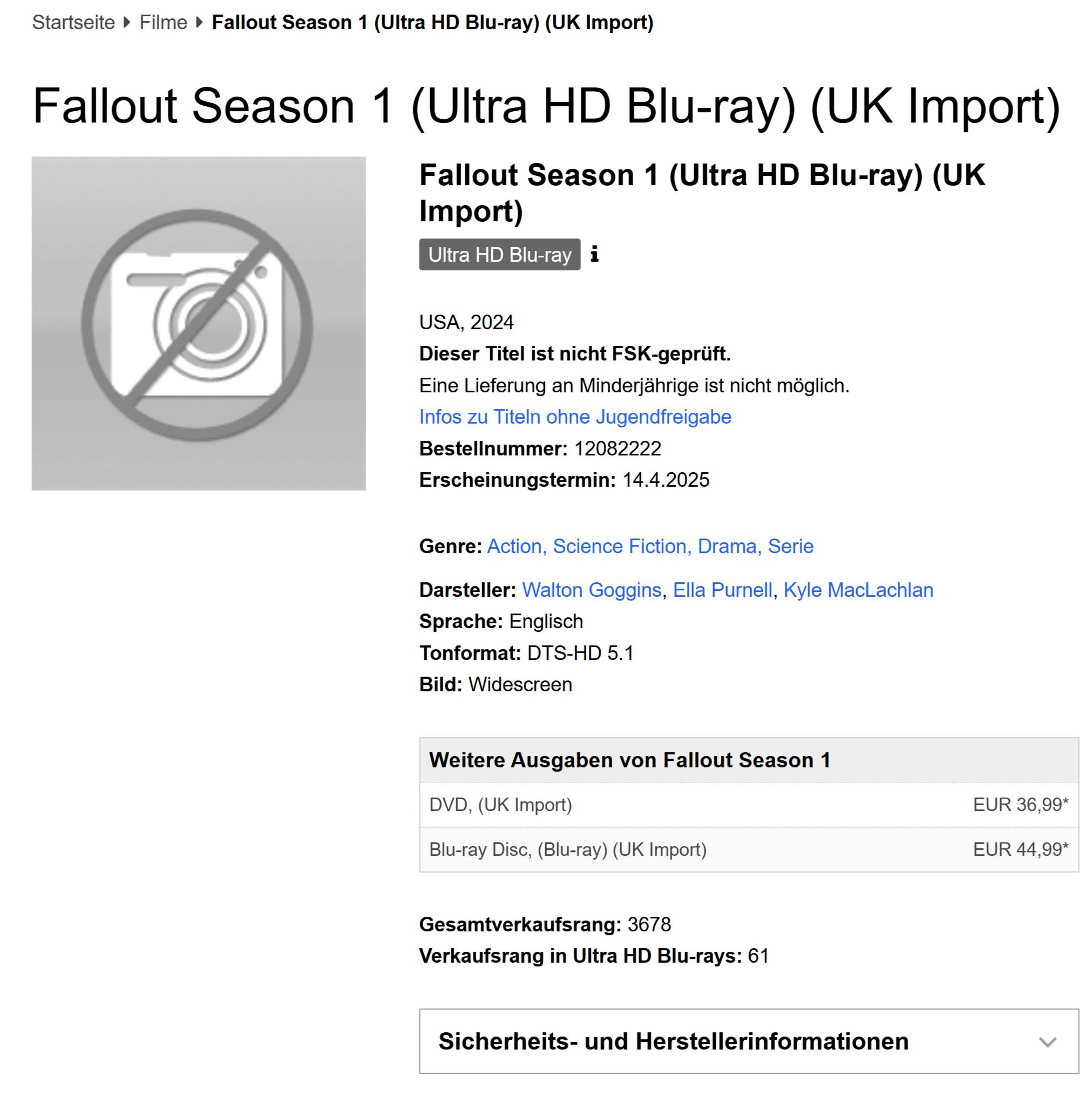Screen dimensions: 1092x1104
Task: Click the EUR 44,99 Blu-ray price
Action: [x=1020, y=850]
